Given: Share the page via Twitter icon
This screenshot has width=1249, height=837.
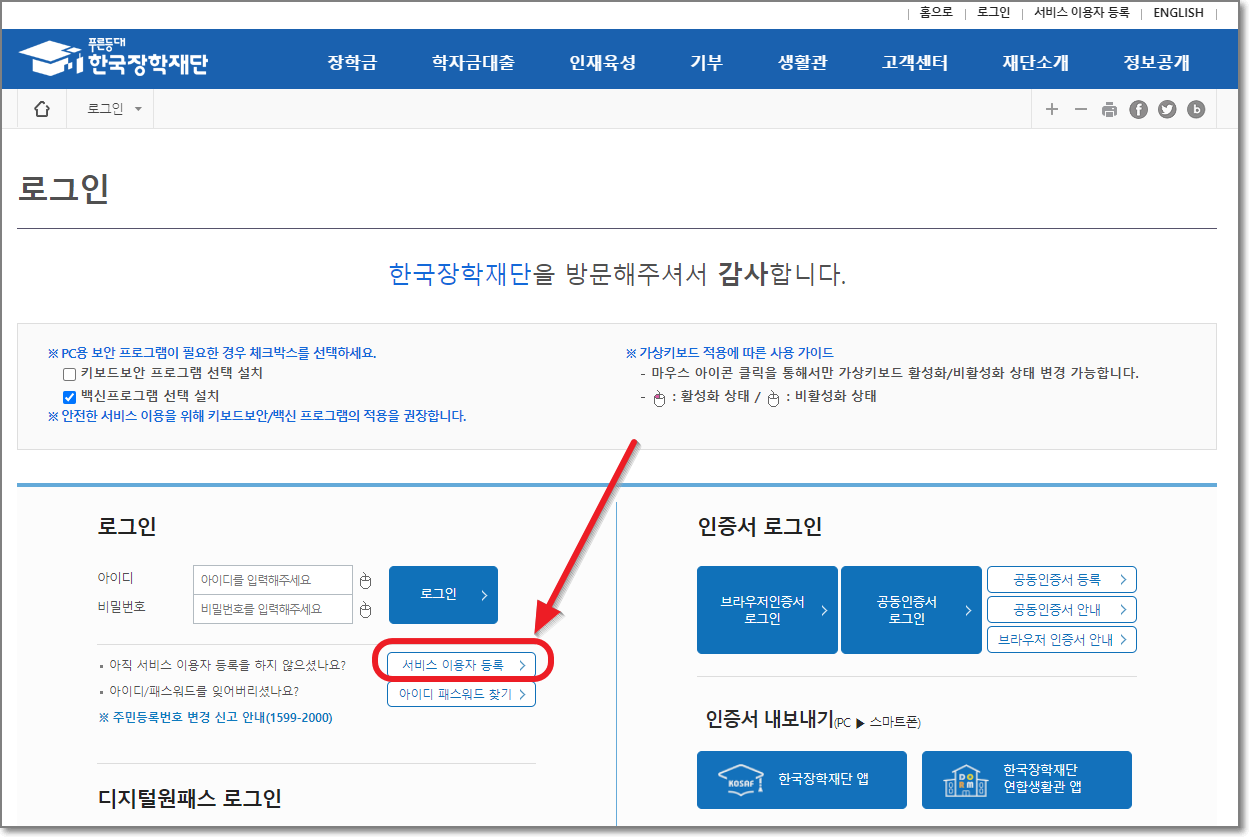Looking at the screenshot, I should pyautogui.click(x=1167, y=110).
